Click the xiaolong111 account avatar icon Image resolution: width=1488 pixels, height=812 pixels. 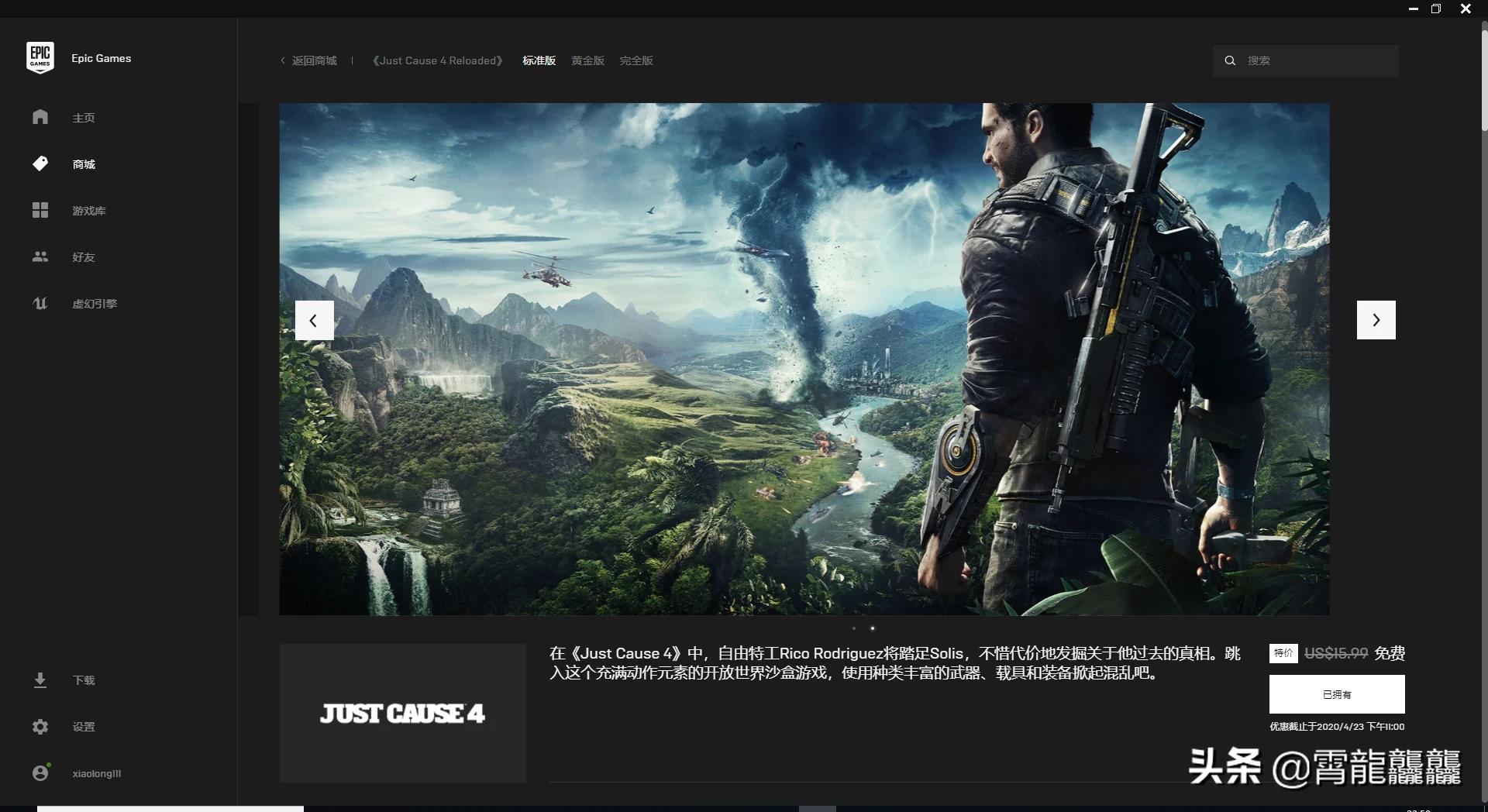pyautogui.click(x=40, y=772)
